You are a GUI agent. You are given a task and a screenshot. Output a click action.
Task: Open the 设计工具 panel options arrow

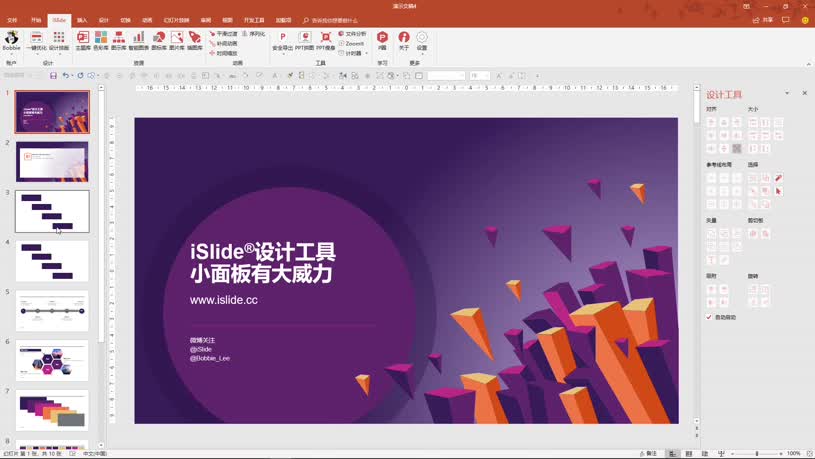[x=787, y=93]
